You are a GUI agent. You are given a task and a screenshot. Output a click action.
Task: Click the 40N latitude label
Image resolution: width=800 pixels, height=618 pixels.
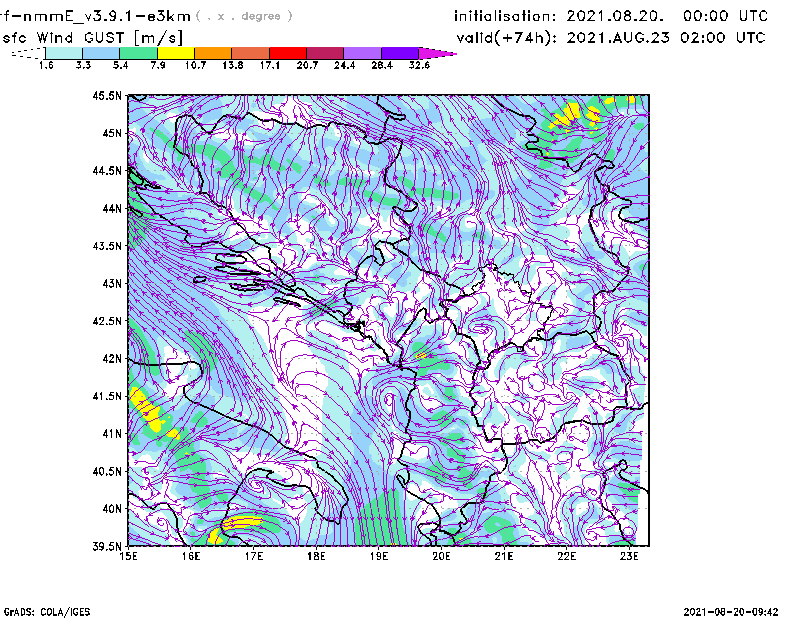(x=112, y=509)
